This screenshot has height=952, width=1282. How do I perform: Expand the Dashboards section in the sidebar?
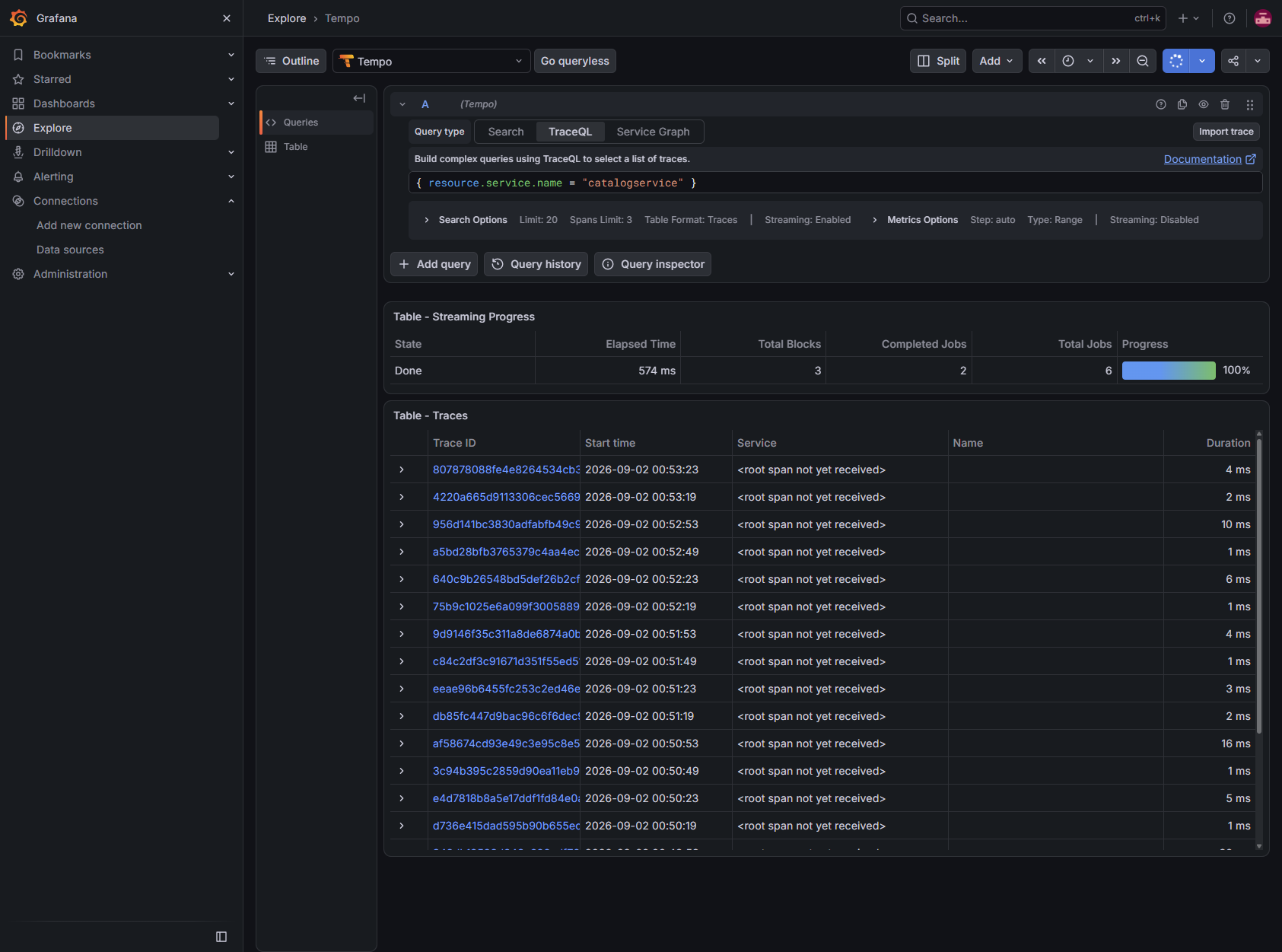tap(231, 103)
